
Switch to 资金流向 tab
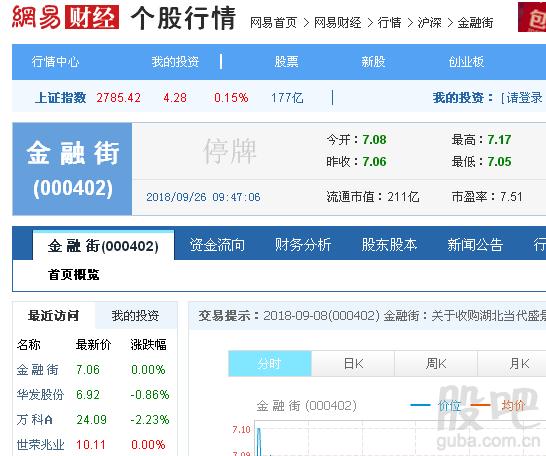[x=217, y=245]
